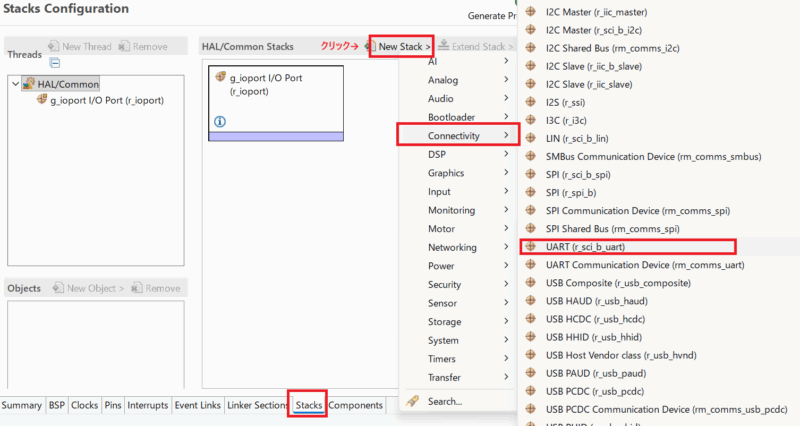Screen dimensions: 800x426
Task: Expand the Connectivity submenu
Action: (458, 135)
